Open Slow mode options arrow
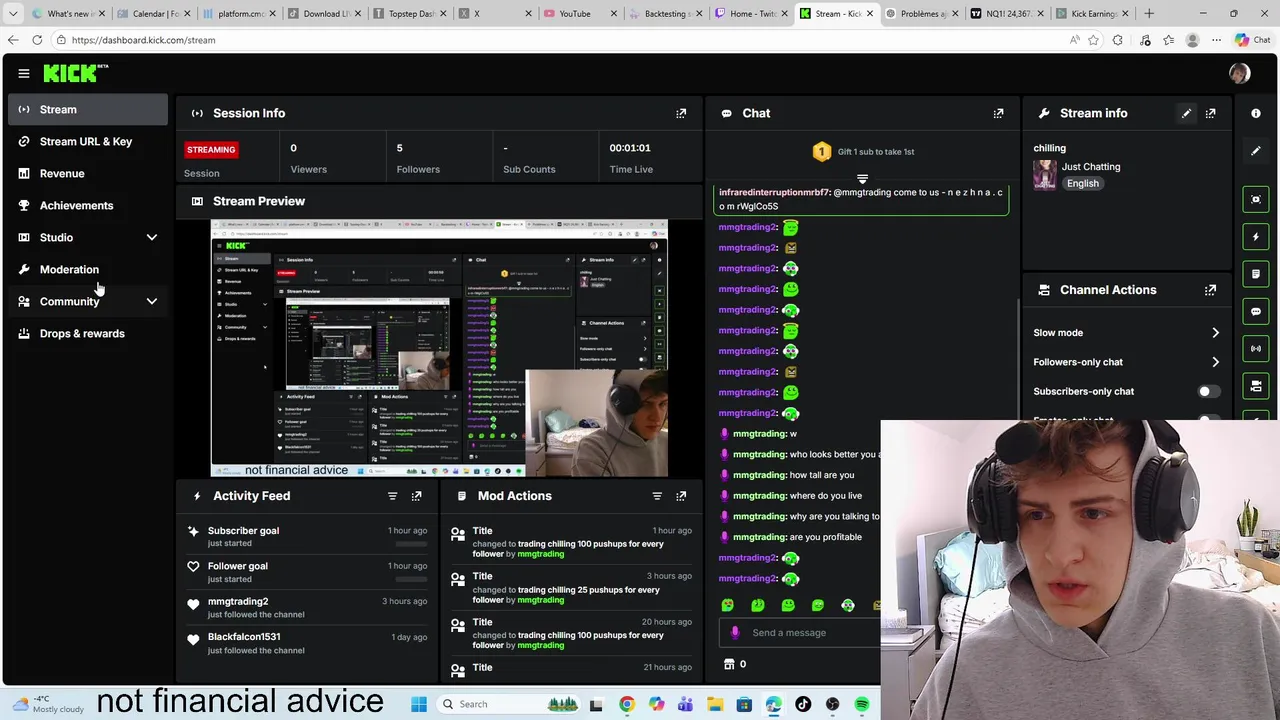Viewport: 1280px width, 720px height. 1215,333
